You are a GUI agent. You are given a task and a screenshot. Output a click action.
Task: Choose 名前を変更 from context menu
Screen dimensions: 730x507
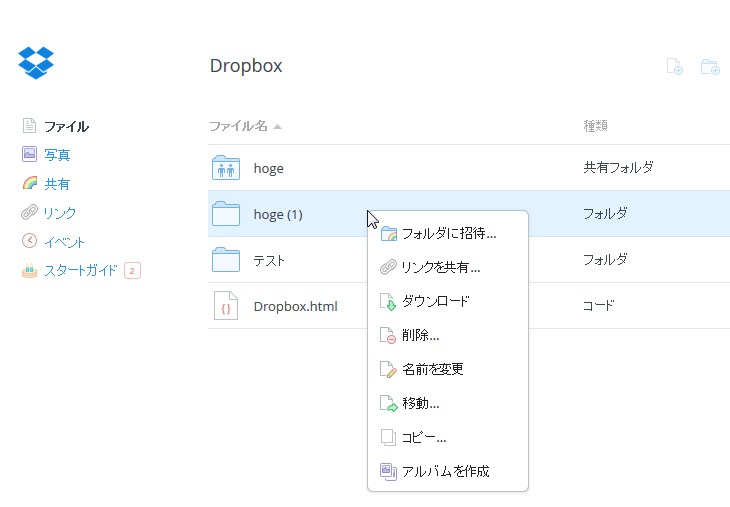[x=448, y=369]
